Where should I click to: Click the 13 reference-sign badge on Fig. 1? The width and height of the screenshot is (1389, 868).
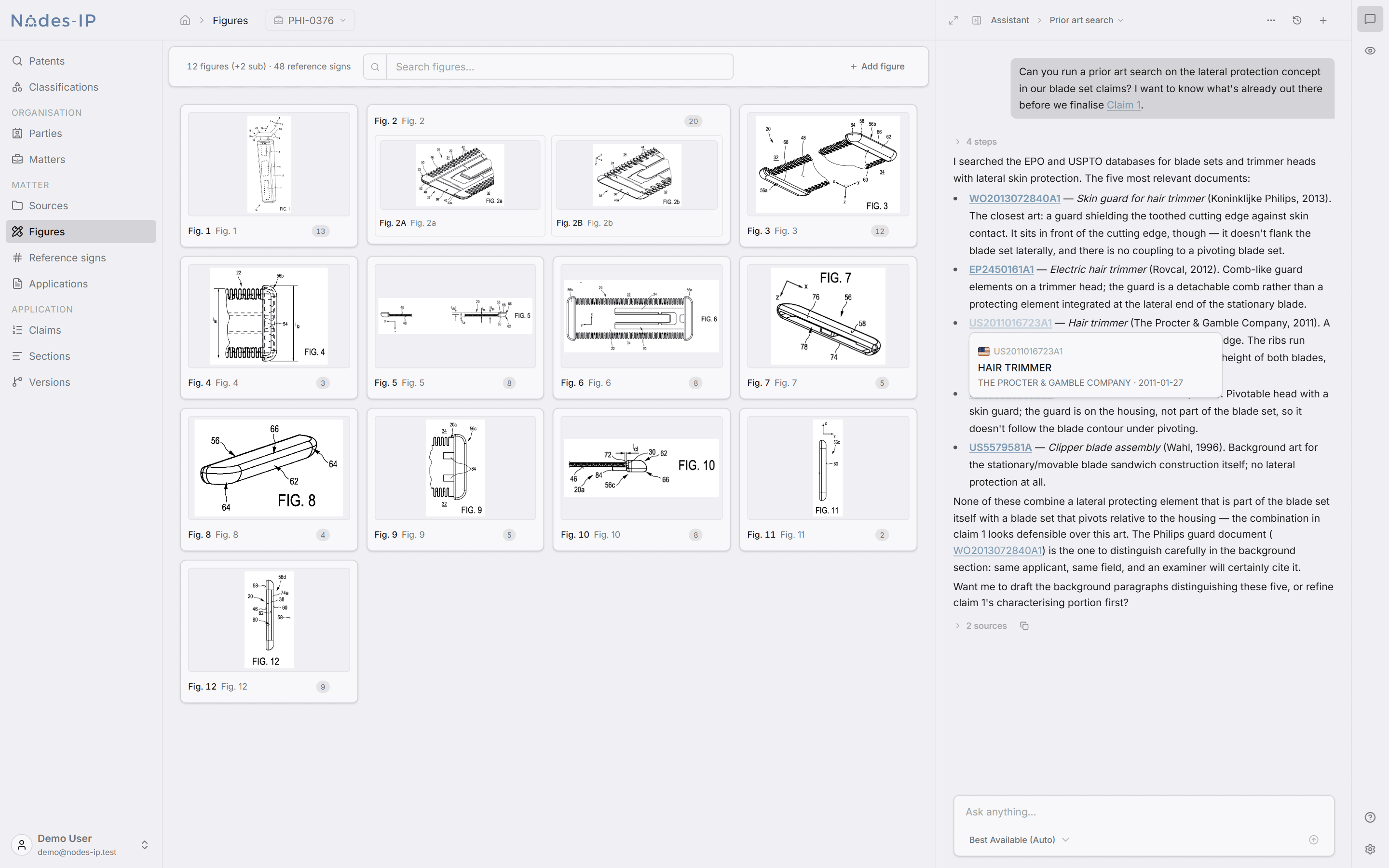[320, 231]
